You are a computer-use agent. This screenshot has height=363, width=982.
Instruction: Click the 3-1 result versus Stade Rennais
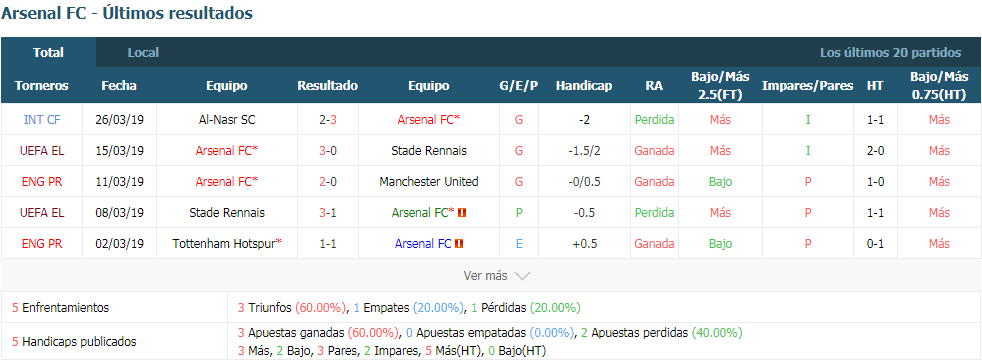328,213
